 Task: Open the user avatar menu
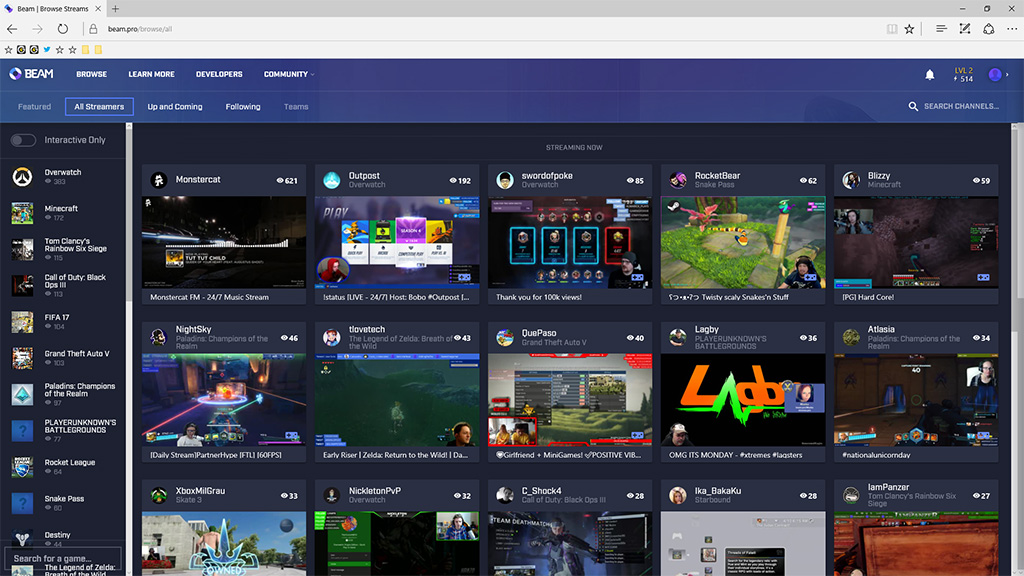pyautogui.click(x=995, y=74)
